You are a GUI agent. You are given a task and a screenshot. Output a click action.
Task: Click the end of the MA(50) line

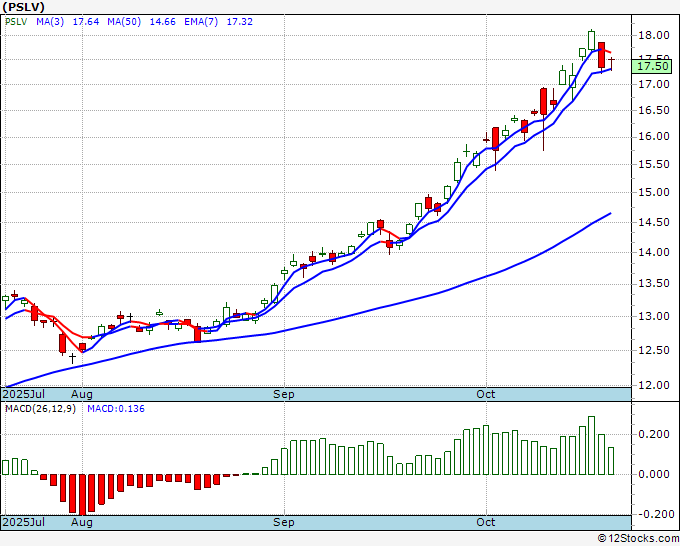[x=611, y=213]
